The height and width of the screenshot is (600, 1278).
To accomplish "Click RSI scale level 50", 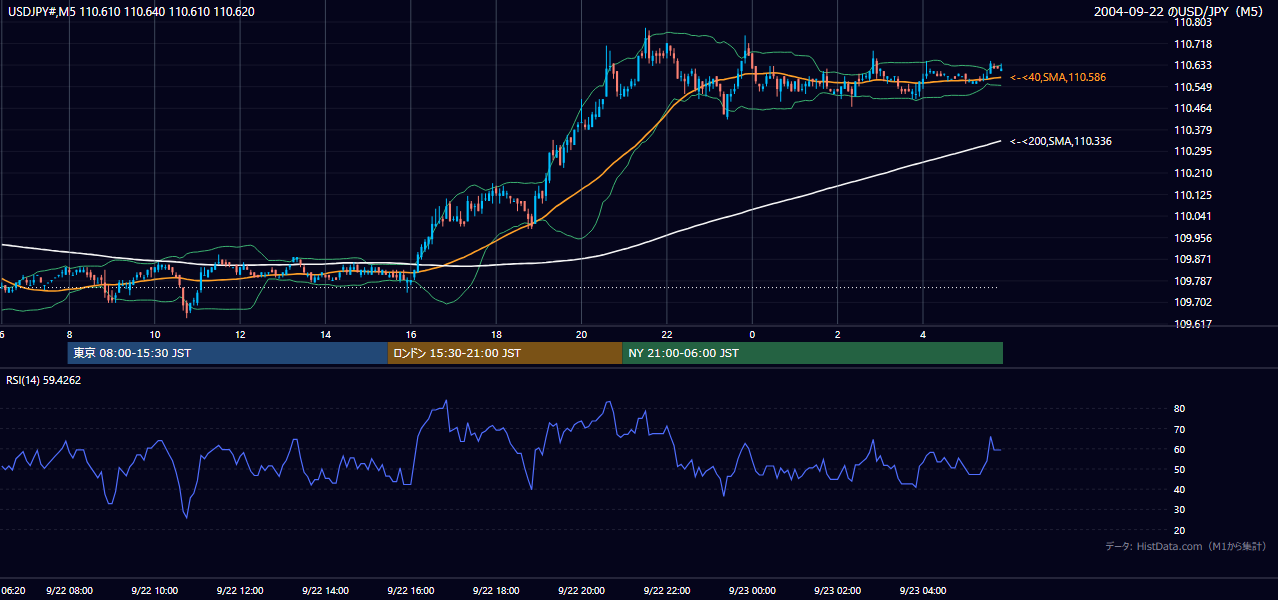I will coord(1179,469).
